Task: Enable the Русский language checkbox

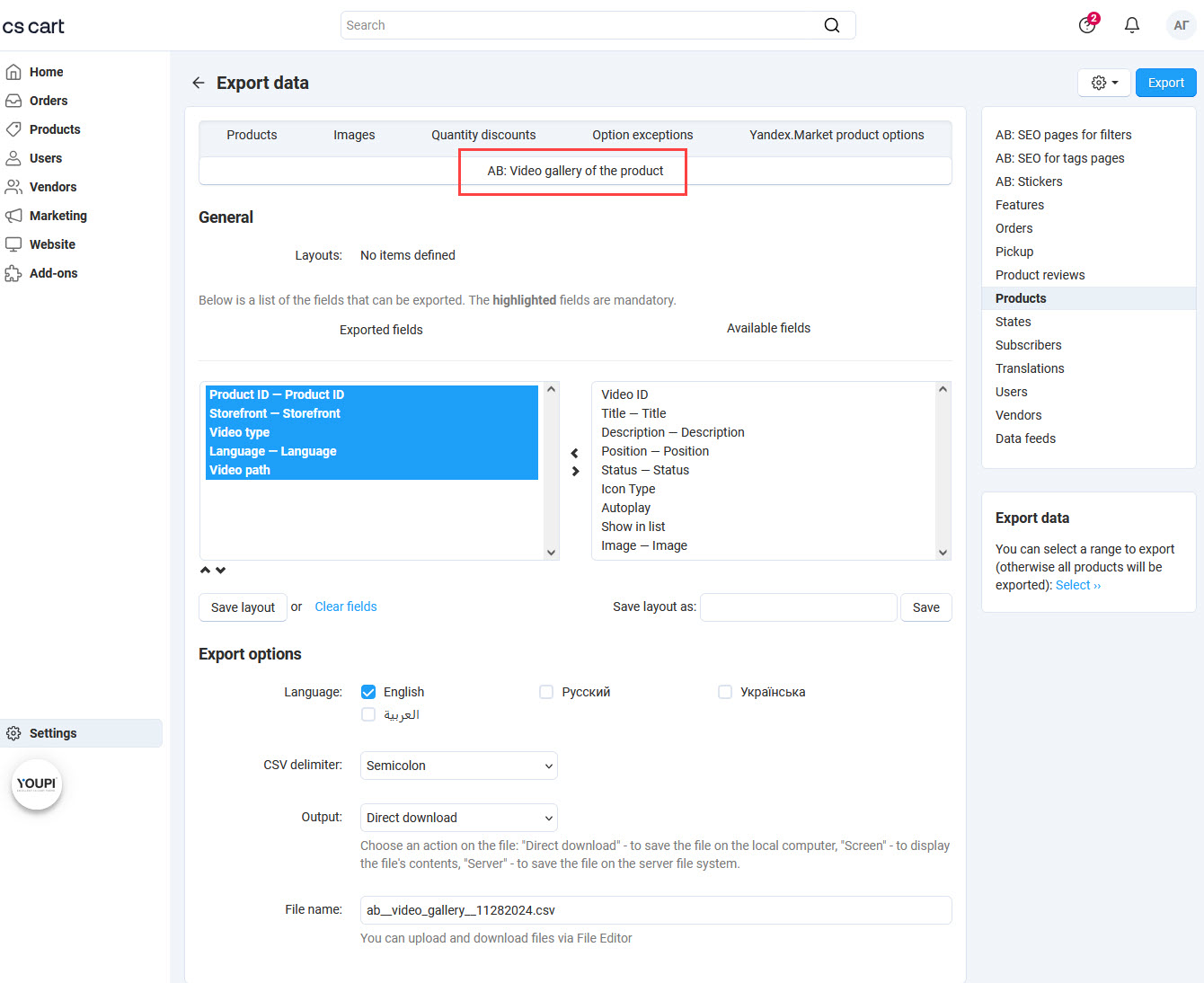Action: [x=546, y=692]
